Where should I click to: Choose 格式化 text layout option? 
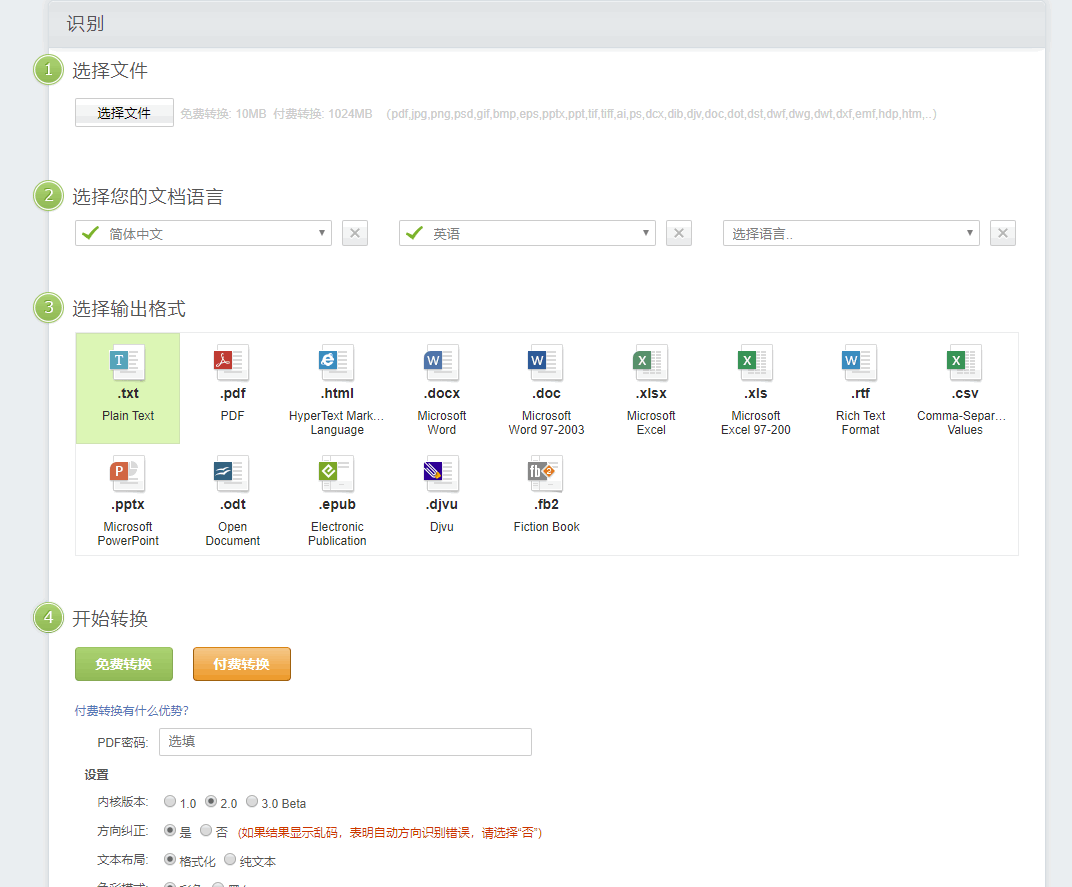click(x=170, y=860)
